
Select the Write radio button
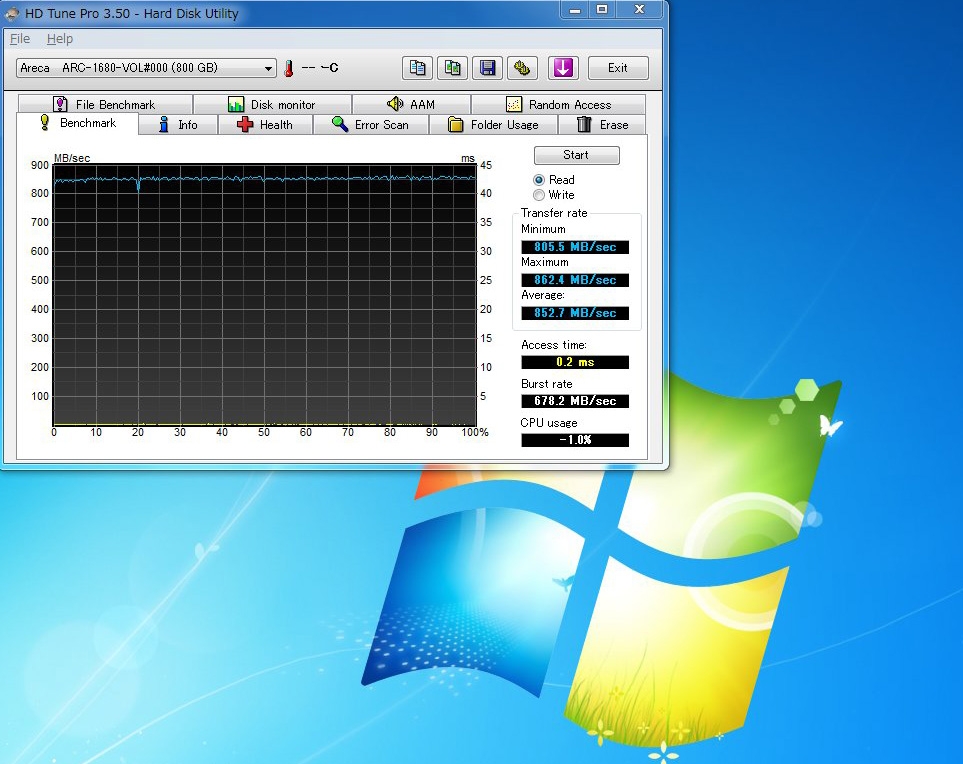(540, 195)
